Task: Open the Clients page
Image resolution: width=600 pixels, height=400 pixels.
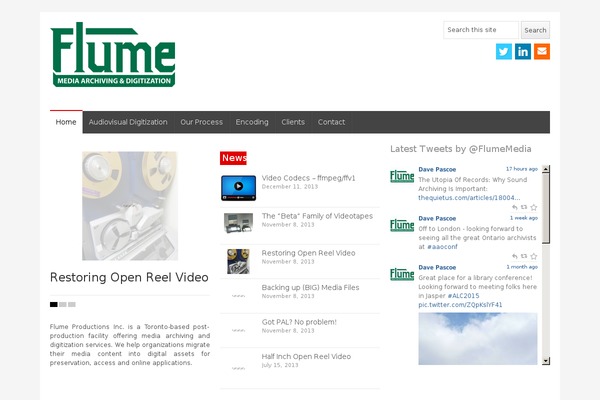Action: (x=293, y=122)
